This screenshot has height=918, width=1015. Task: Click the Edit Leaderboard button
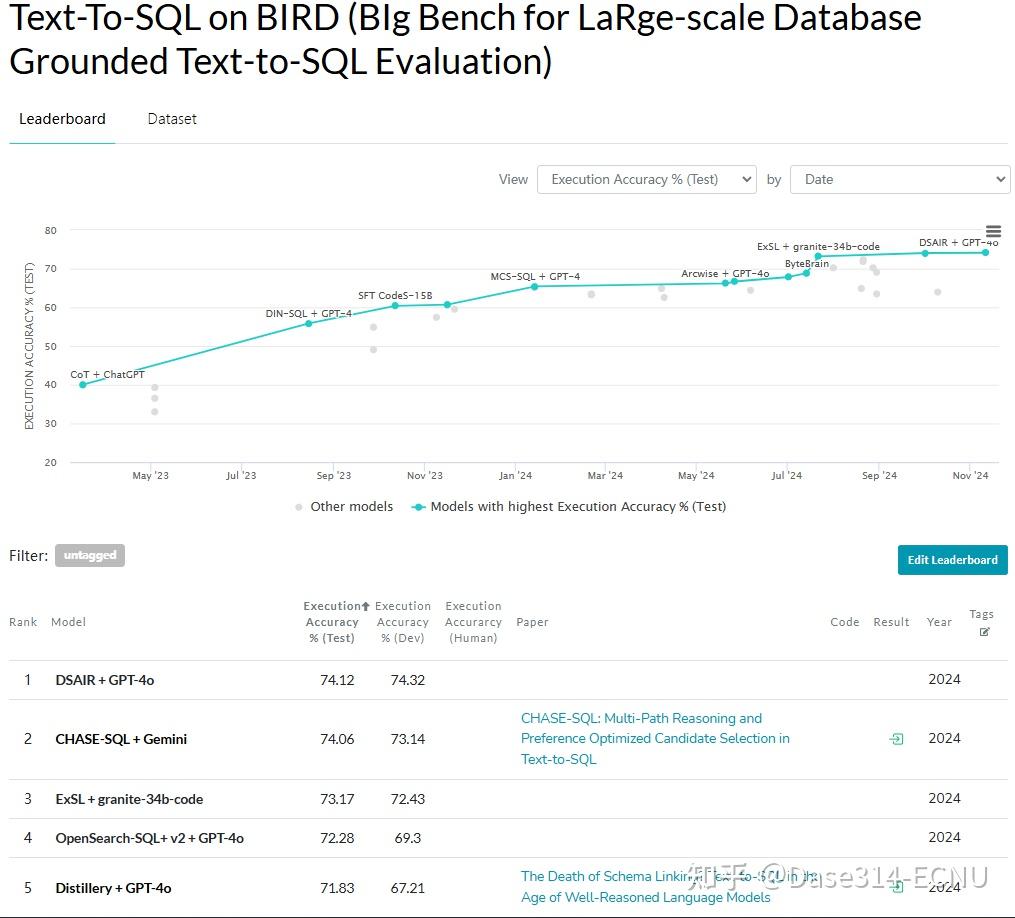click(x=952, y=560)
